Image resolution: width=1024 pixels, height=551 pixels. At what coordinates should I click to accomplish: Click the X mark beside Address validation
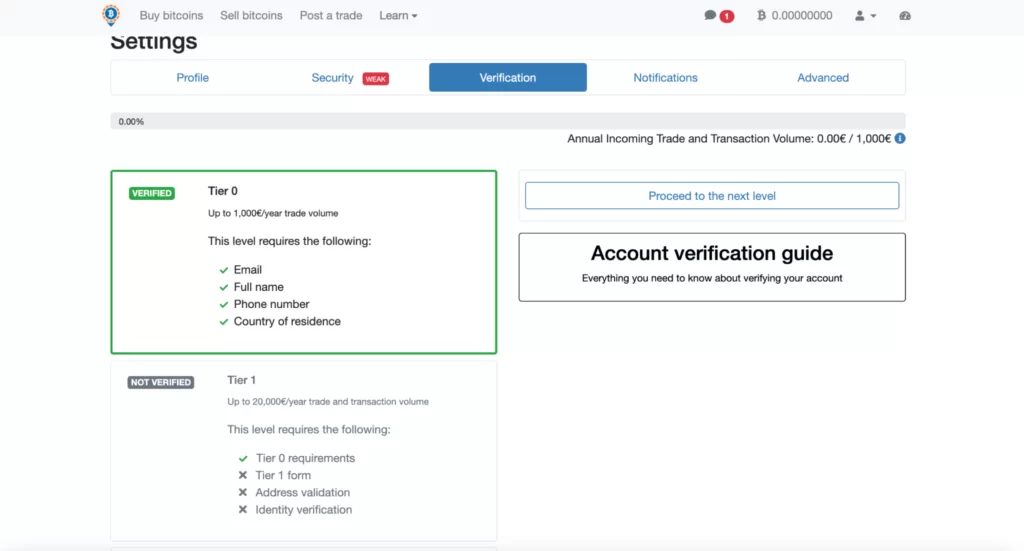(243, 492)
